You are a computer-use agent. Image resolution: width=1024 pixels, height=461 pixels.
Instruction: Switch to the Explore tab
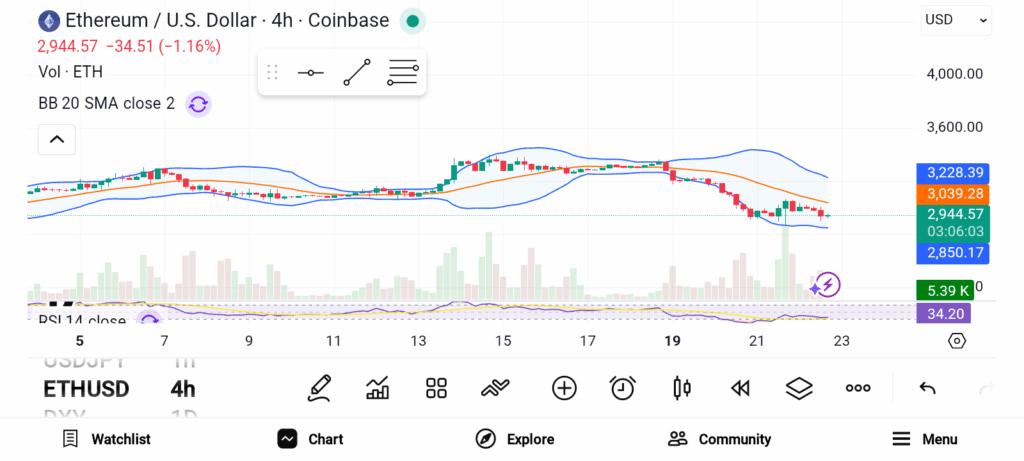click(514, 439)
